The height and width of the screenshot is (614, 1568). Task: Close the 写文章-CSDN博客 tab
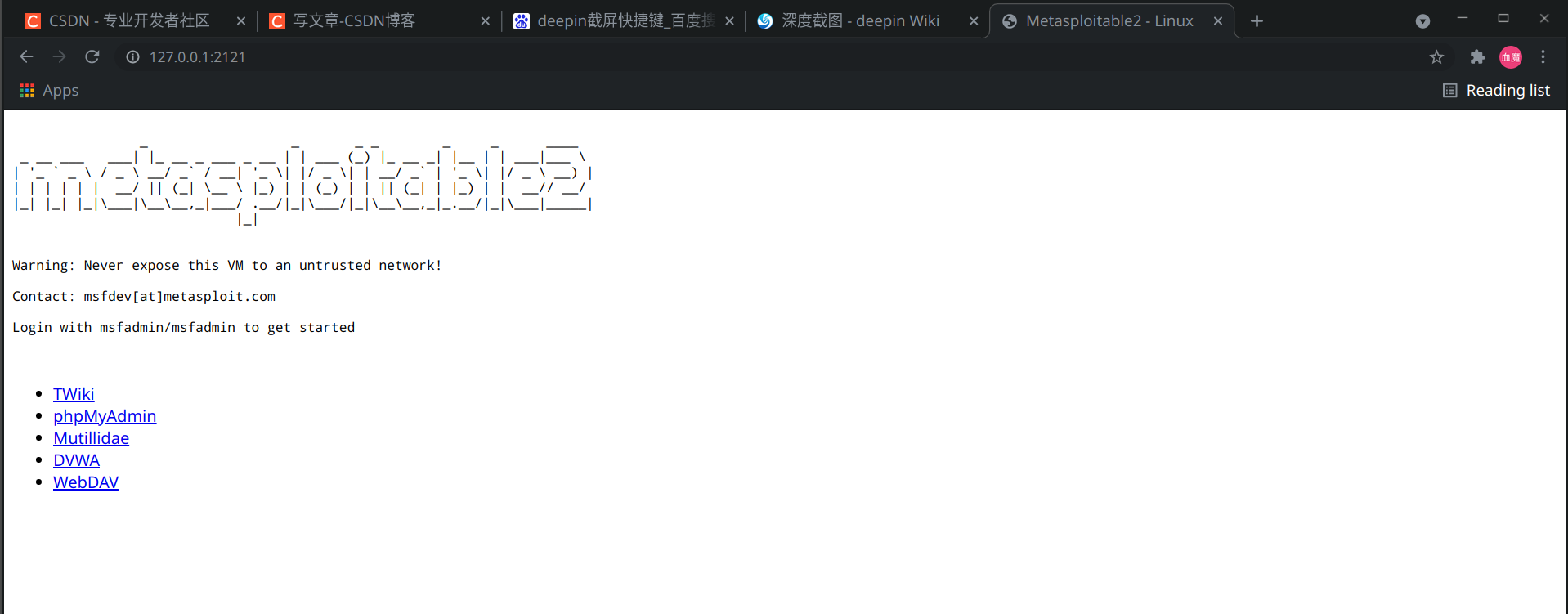(486, 21)
